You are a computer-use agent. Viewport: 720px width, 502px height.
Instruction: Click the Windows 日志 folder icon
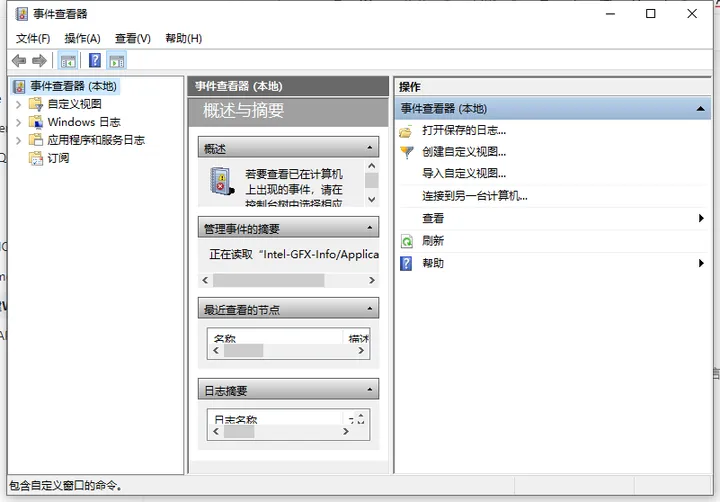pos(36,122)
